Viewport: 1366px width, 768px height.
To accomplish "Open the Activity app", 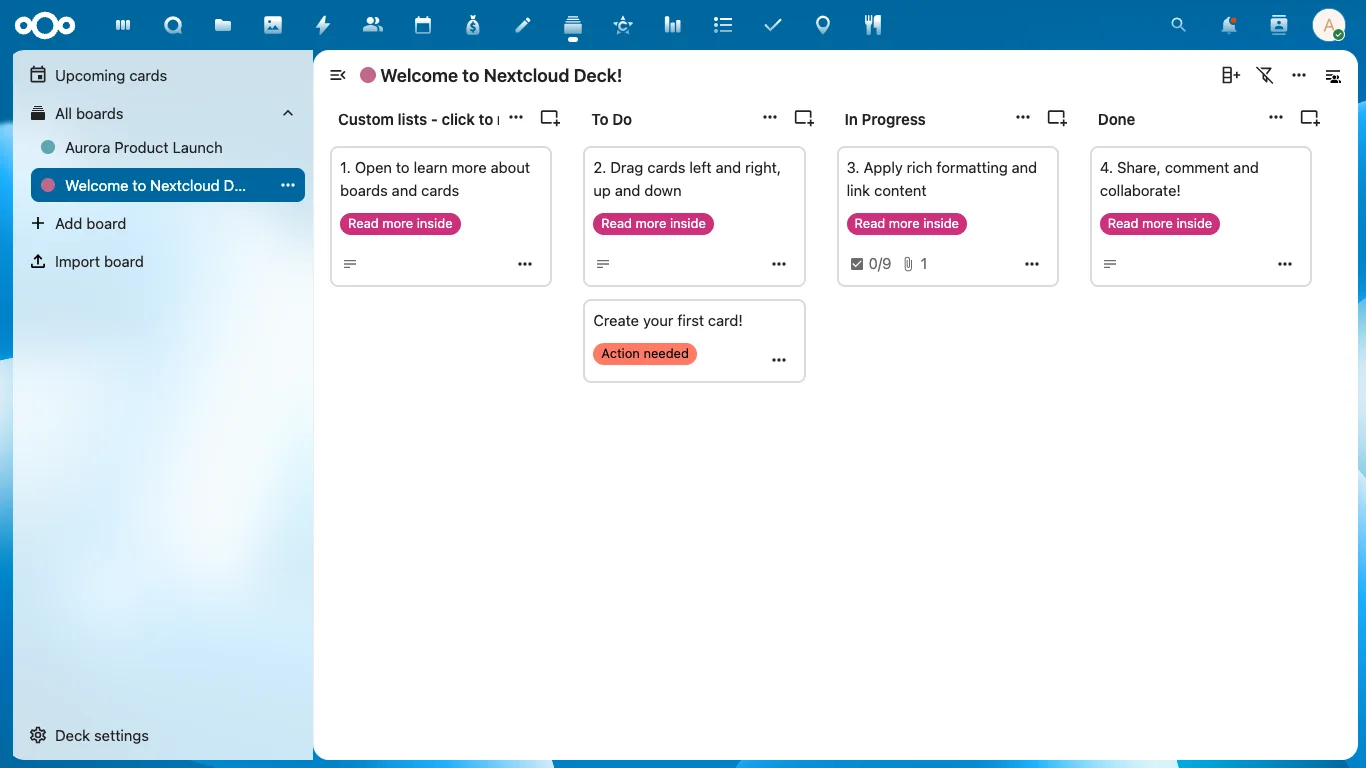I will [323, 25].
